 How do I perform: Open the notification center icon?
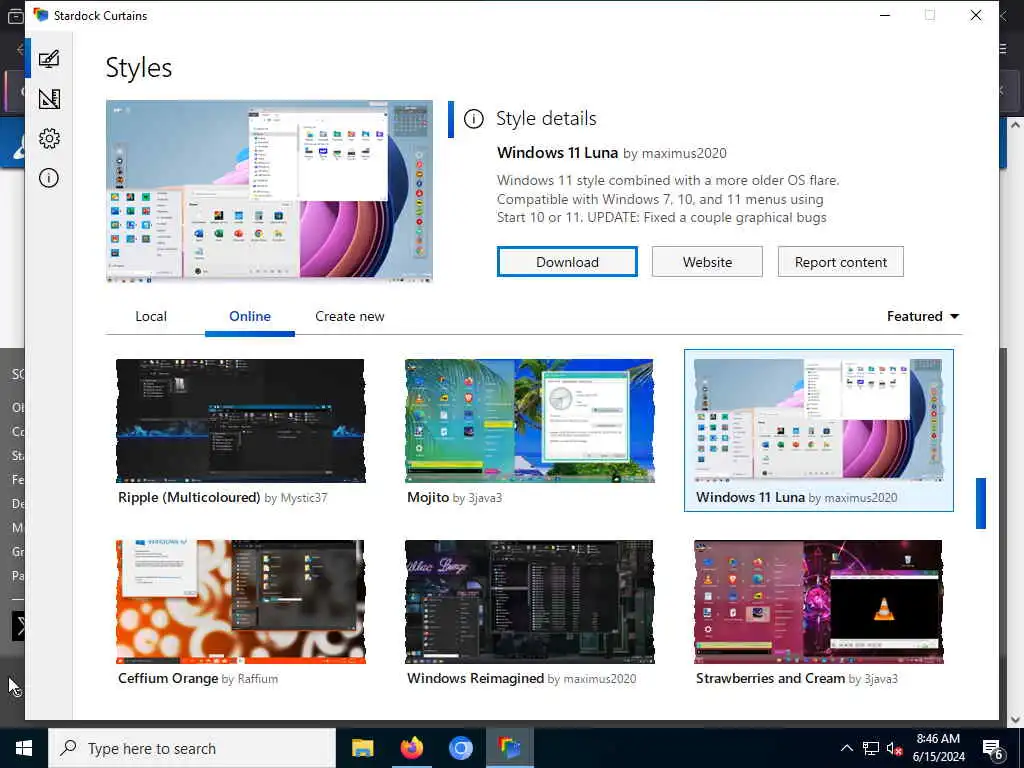click(992, 748)
